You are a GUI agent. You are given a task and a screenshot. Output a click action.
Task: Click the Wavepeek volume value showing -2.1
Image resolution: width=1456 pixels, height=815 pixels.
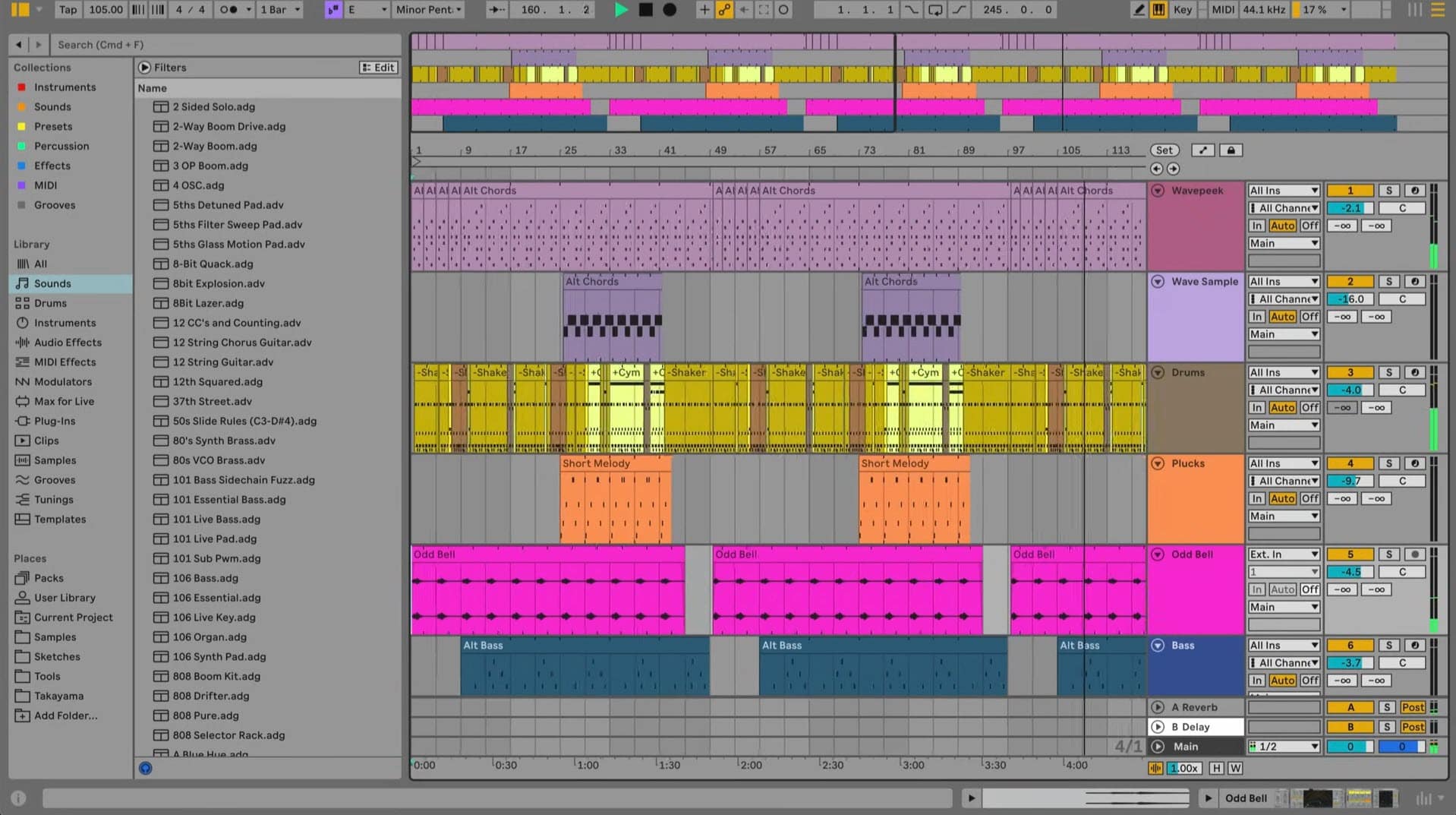(1350, 207)
